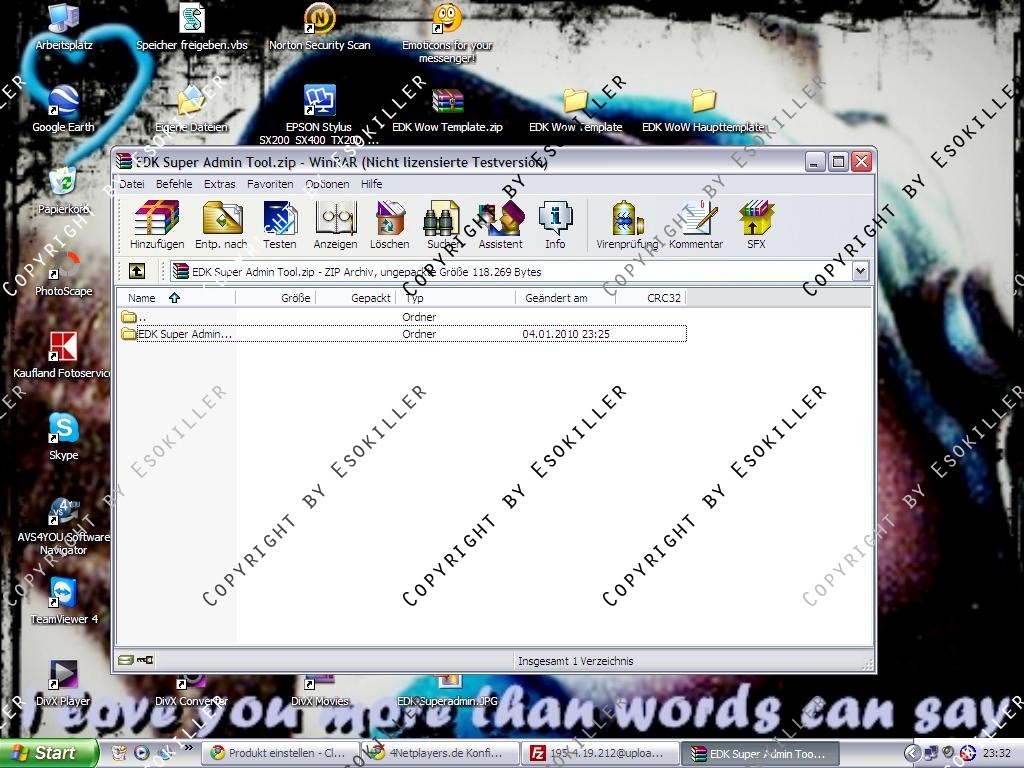Sort list by Geändert am column header

click(566, 298)
